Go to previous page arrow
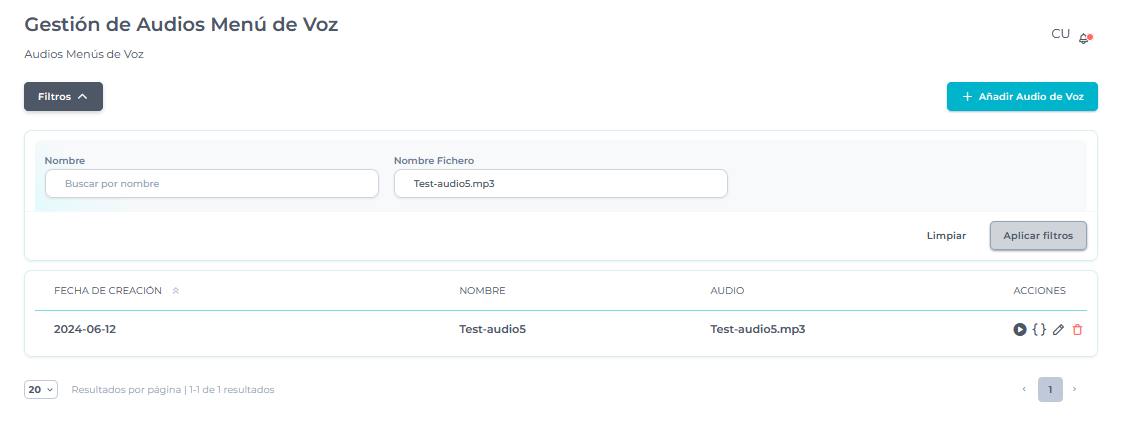The width and height of the screenshot is (1130, 432). click(x=1023, y=389)
